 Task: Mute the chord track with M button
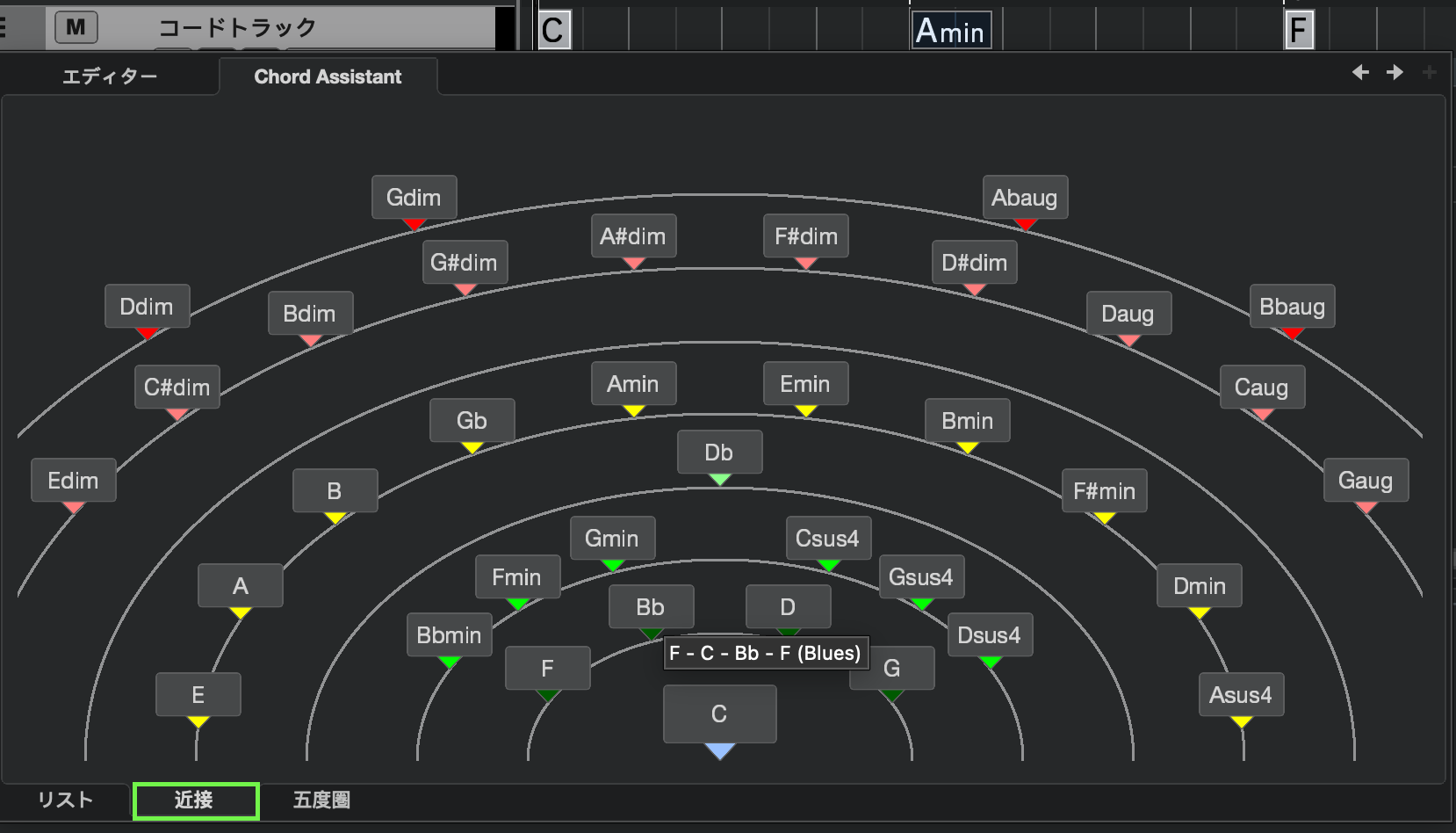(76, 27)
